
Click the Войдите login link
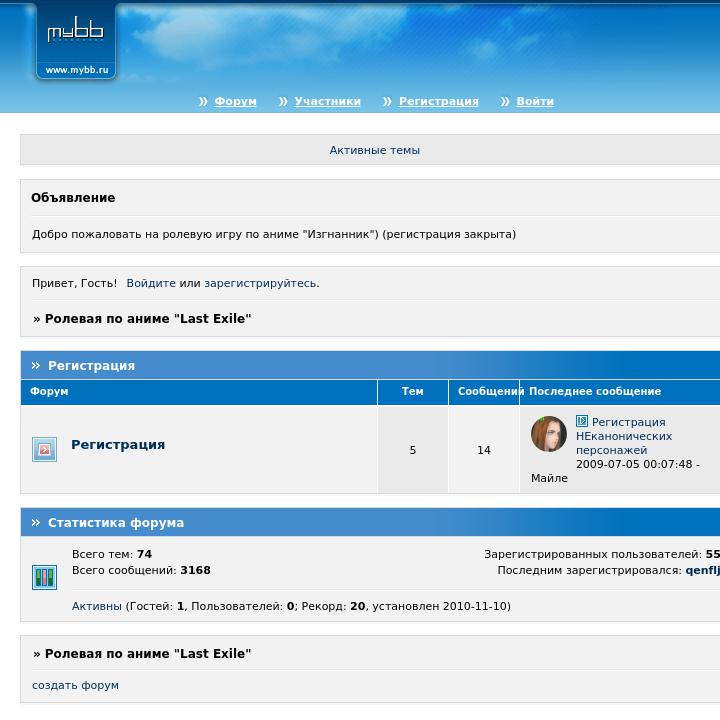coord(151,283)
